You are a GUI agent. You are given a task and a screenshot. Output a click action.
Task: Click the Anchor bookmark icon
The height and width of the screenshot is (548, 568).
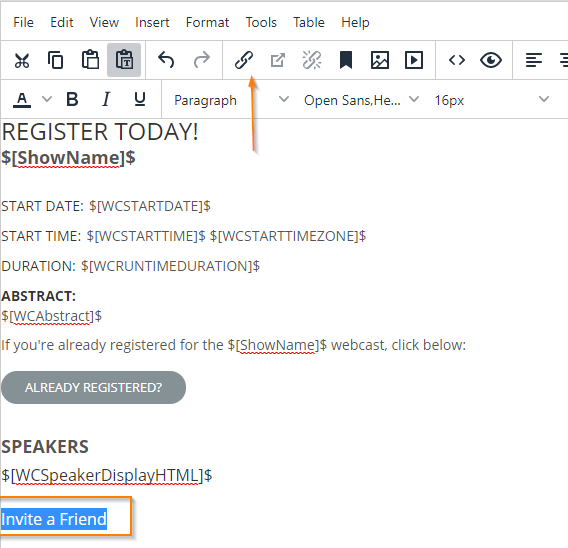(346, 60)
